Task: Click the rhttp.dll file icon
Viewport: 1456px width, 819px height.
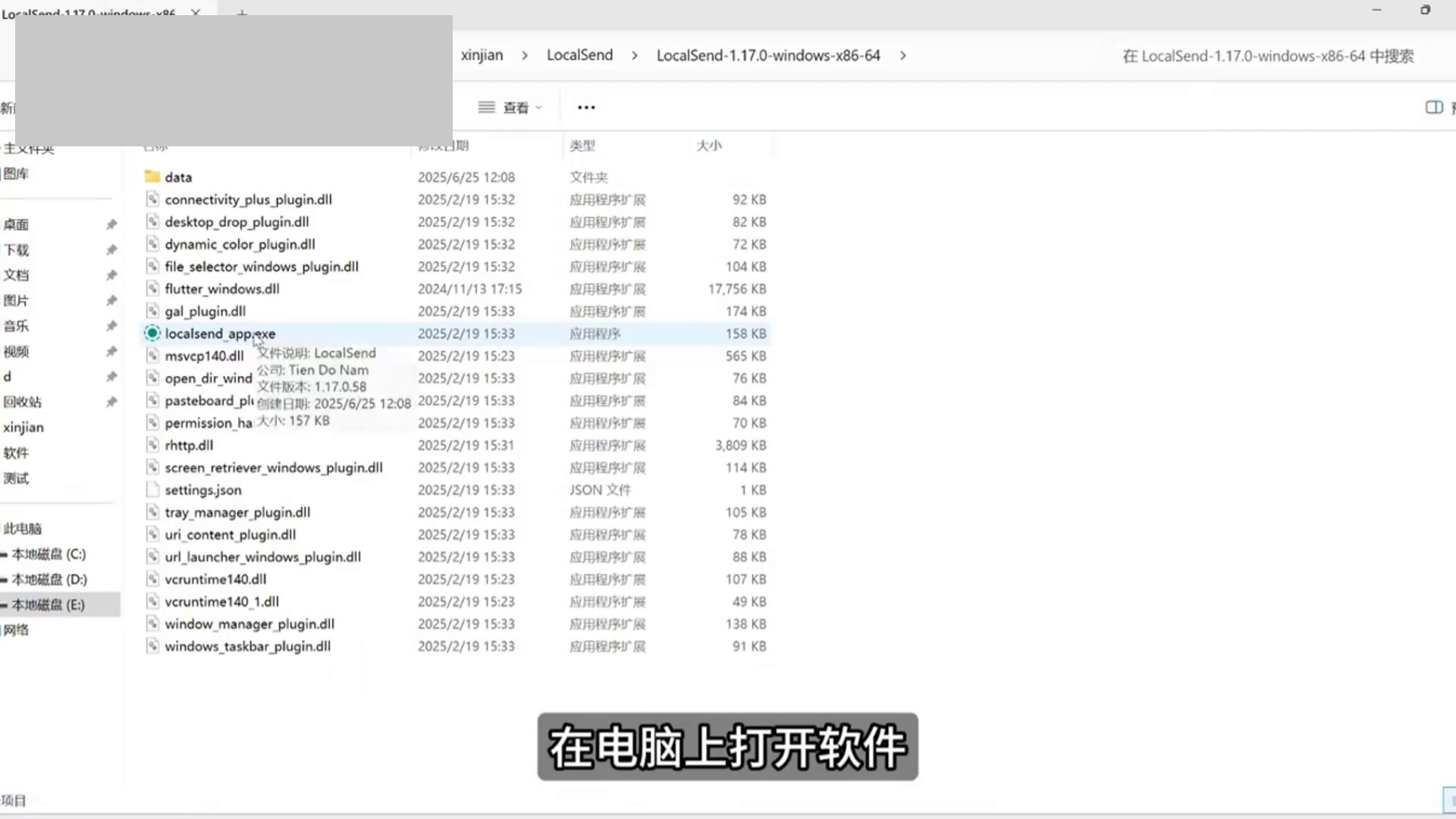Action: pyautogui.click(x=152, y=445)
